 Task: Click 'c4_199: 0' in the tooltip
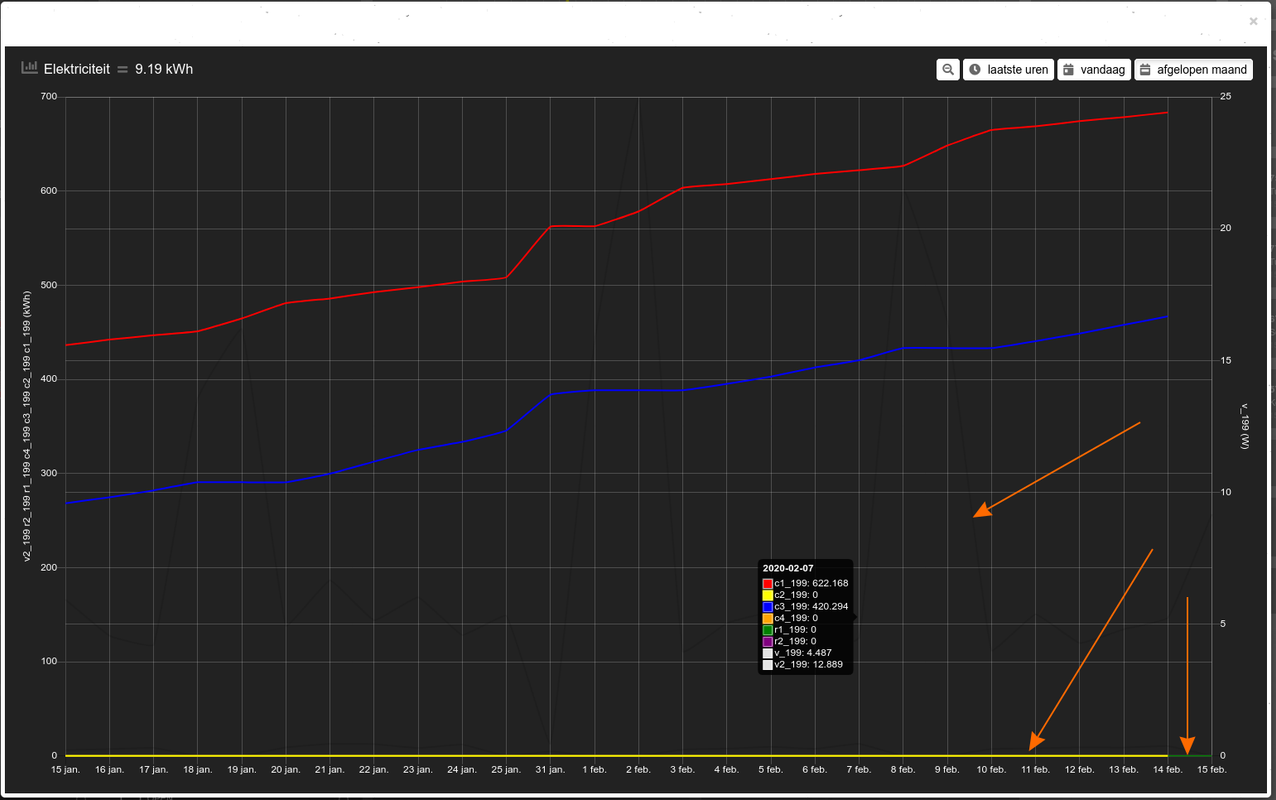pos(796,618)
